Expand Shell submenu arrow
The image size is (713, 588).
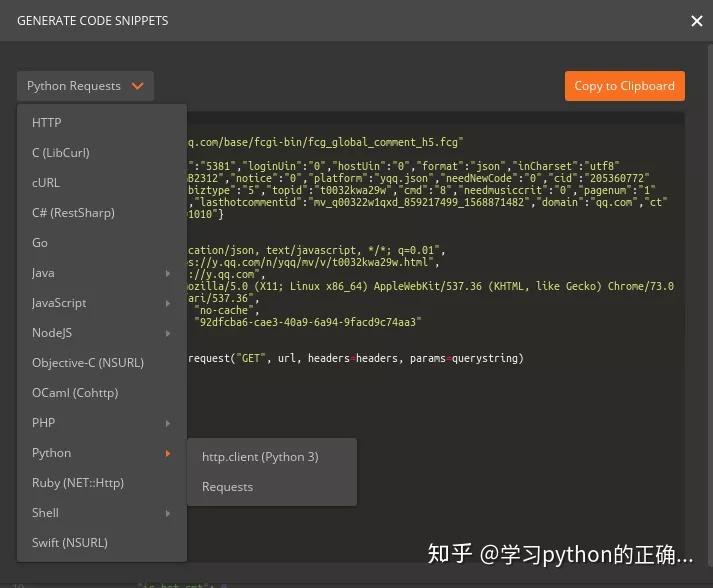click(x=168, y=513)
